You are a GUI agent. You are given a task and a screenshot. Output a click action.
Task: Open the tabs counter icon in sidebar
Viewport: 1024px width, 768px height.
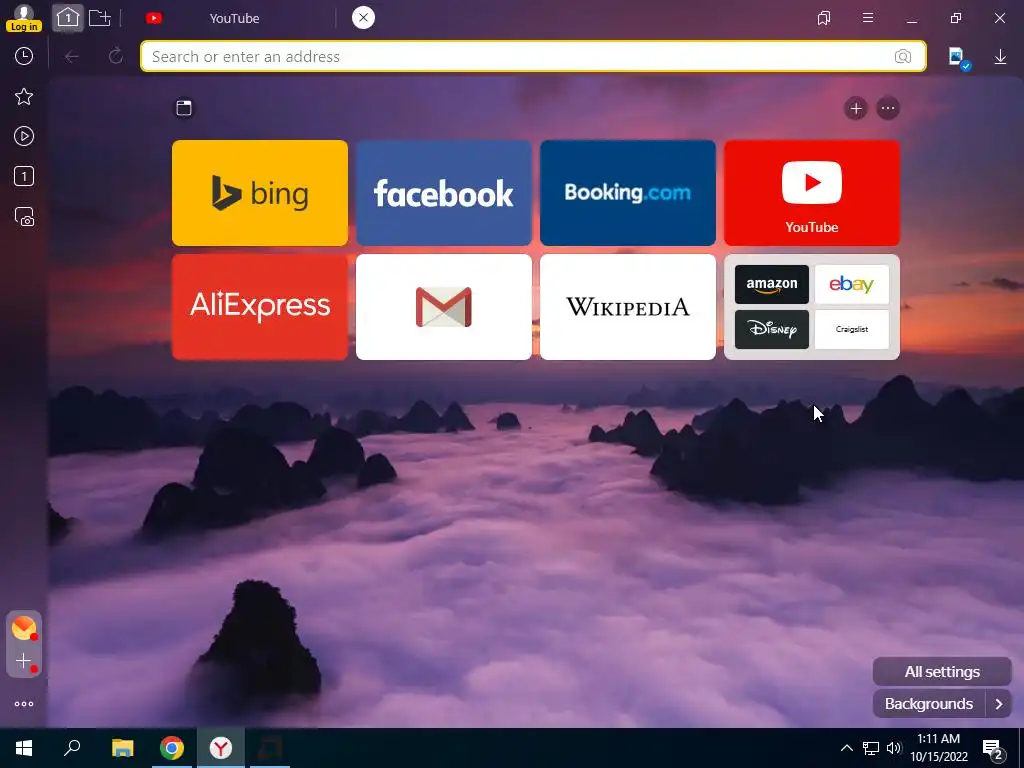(24, 176)
